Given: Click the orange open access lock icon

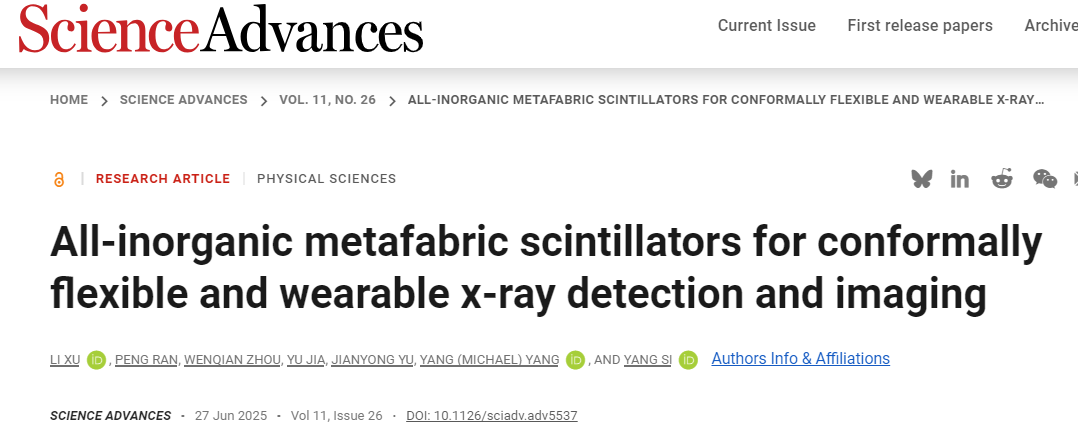Looking at the screenshot, I should coord(59,180).
